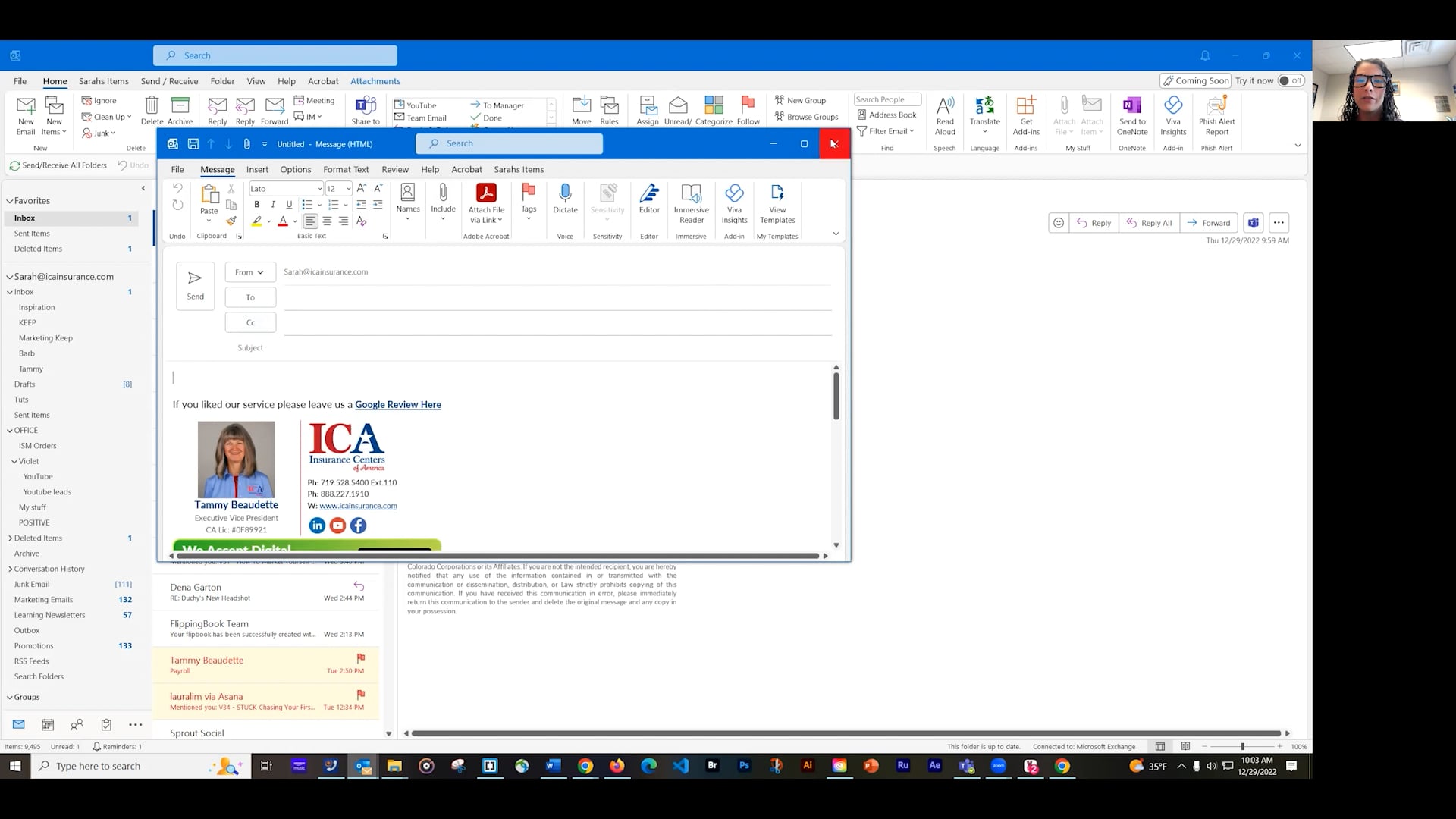Toggle Bold text formatting

256,205
